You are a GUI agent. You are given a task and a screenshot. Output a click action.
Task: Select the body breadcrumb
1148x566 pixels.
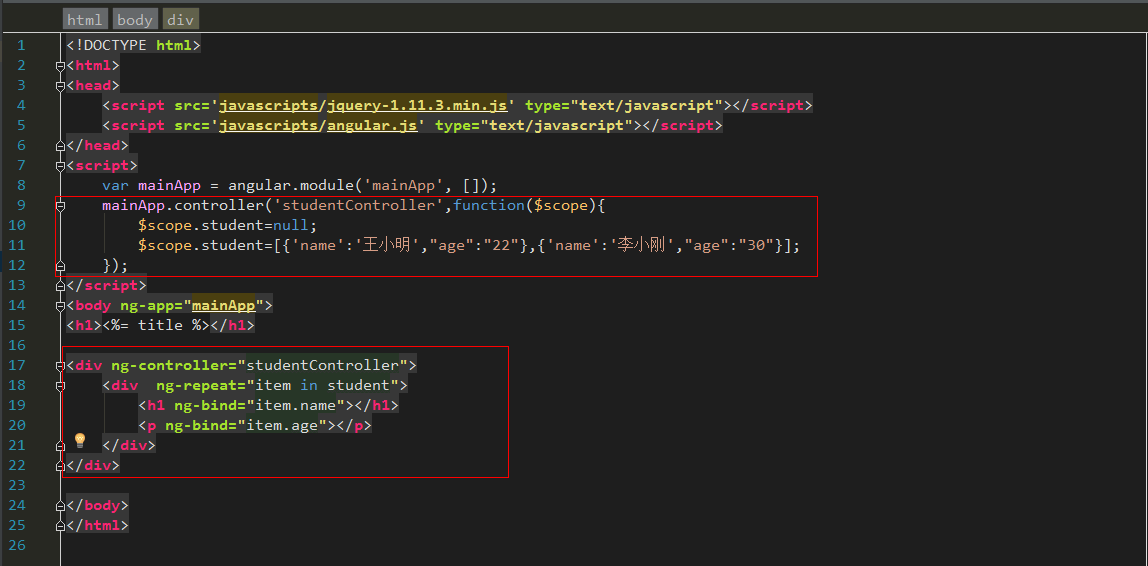(x=135, y=20)
